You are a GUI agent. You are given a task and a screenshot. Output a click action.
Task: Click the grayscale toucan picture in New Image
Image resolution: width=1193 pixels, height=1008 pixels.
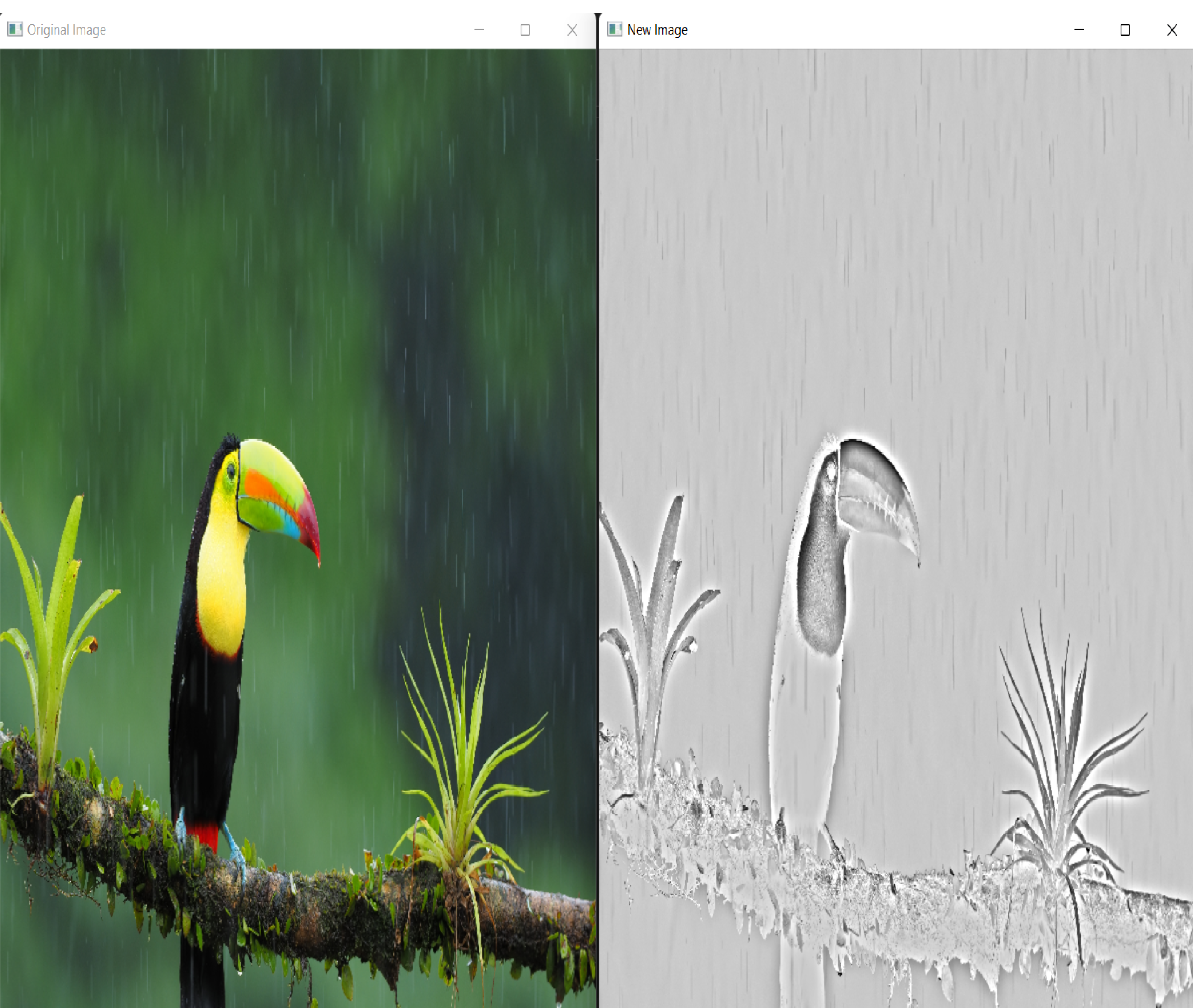(x=896, y=528)
